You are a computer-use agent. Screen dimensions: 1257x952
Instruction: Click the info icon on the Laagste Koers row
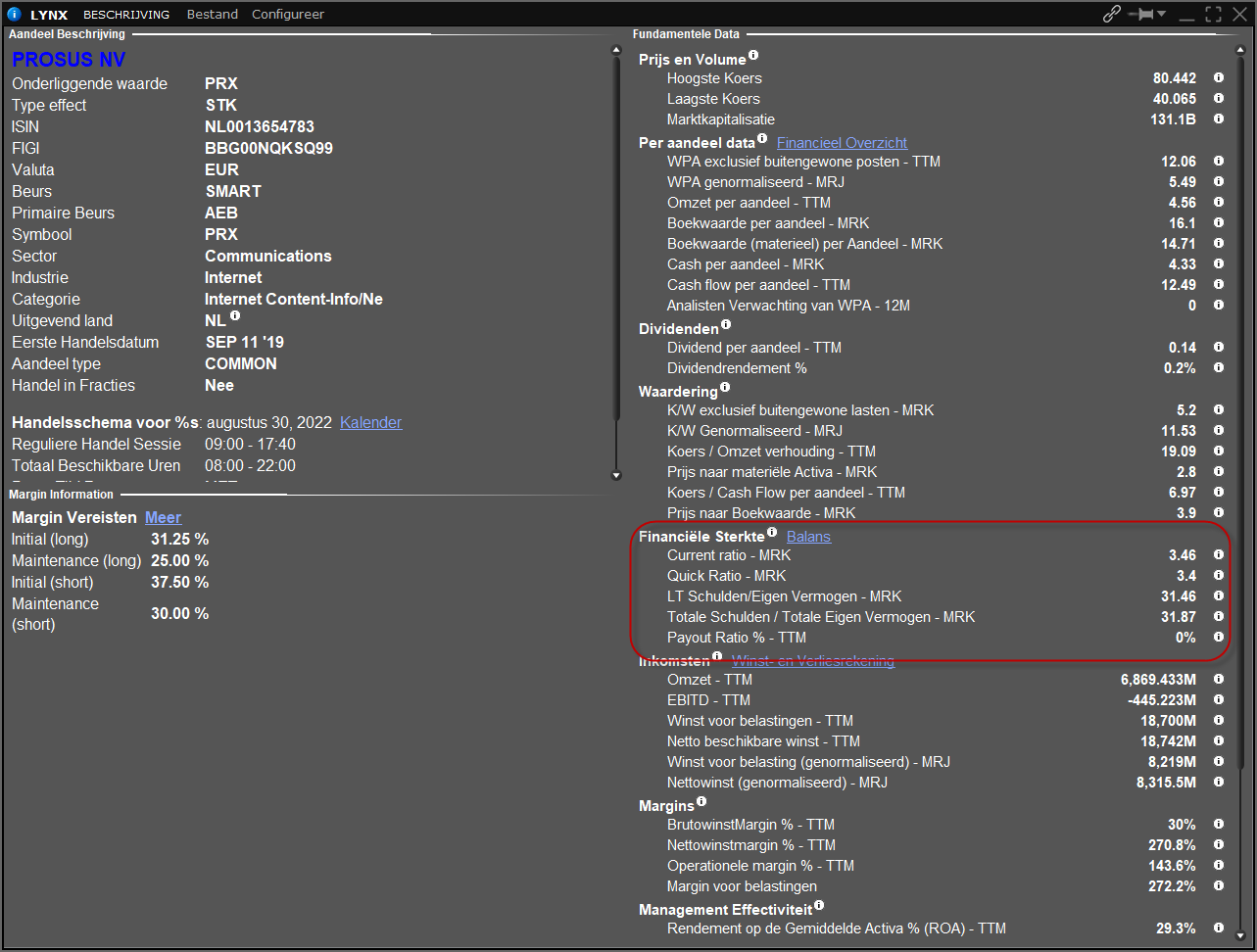pos(1219,98)
